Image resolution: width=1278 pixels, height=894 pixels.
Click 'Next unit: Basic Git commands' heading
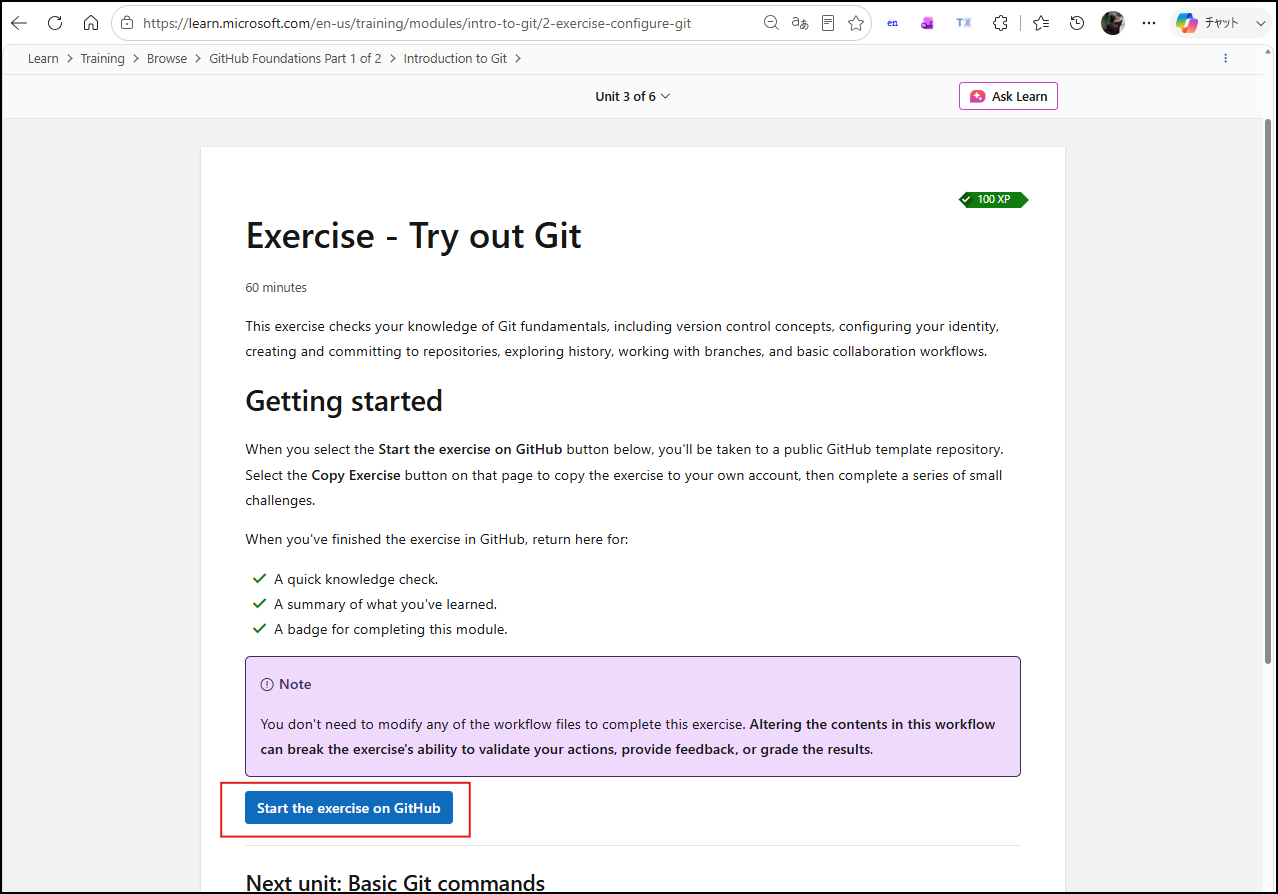(395, 882)
